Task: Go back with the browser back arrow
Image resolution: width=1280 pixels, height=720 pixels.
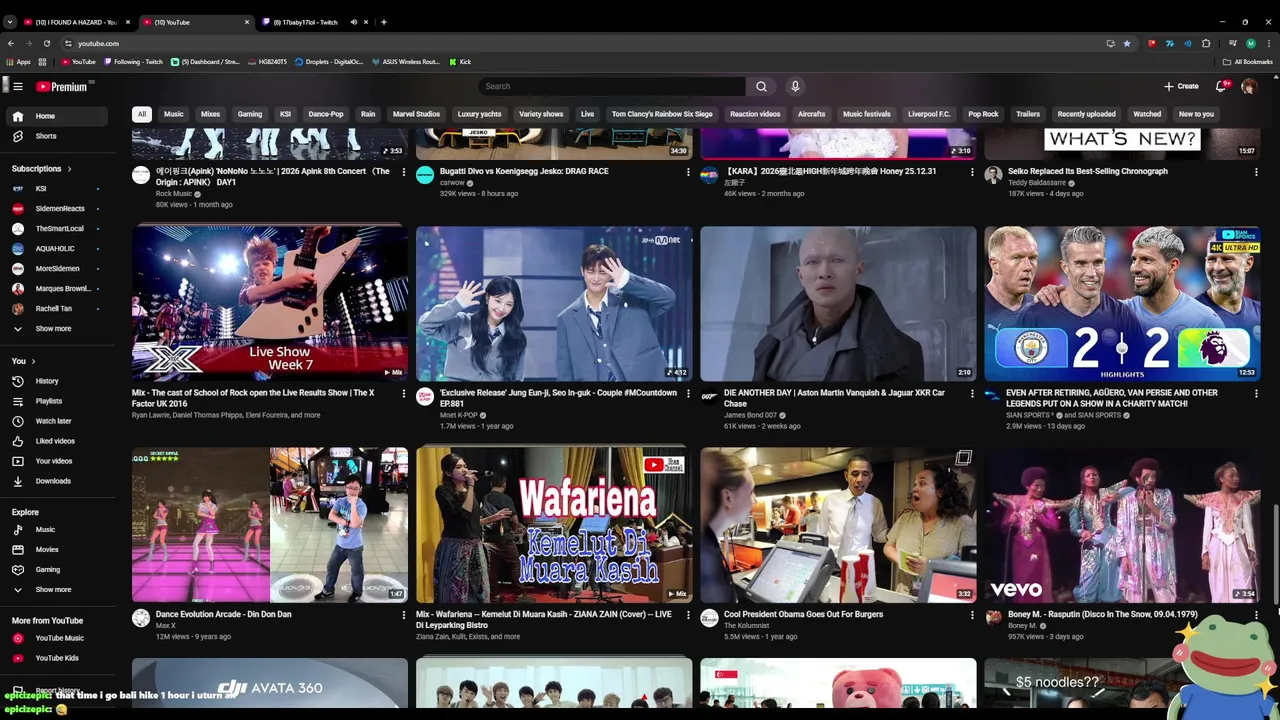Action: tap(11, 43)
